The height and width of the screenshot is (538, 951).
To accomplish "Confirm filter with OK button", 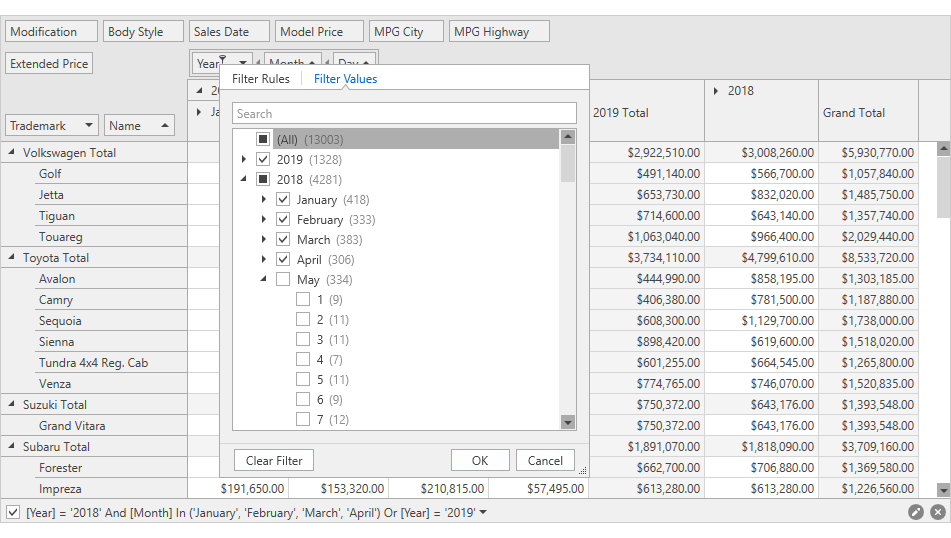I will tap(480, 460).
